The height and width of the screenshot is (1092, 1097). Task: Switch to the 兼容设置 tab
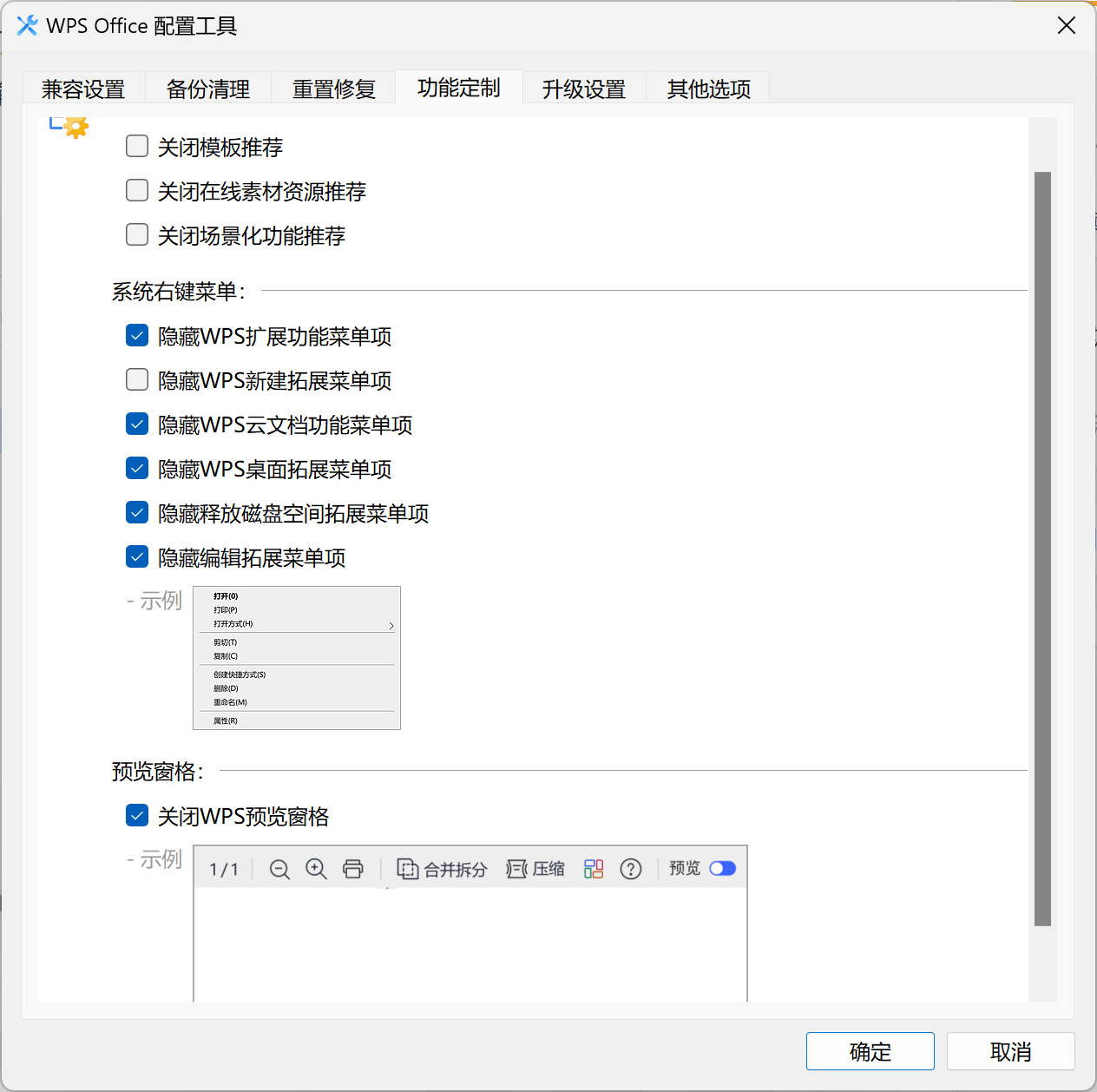coord(83,89)
